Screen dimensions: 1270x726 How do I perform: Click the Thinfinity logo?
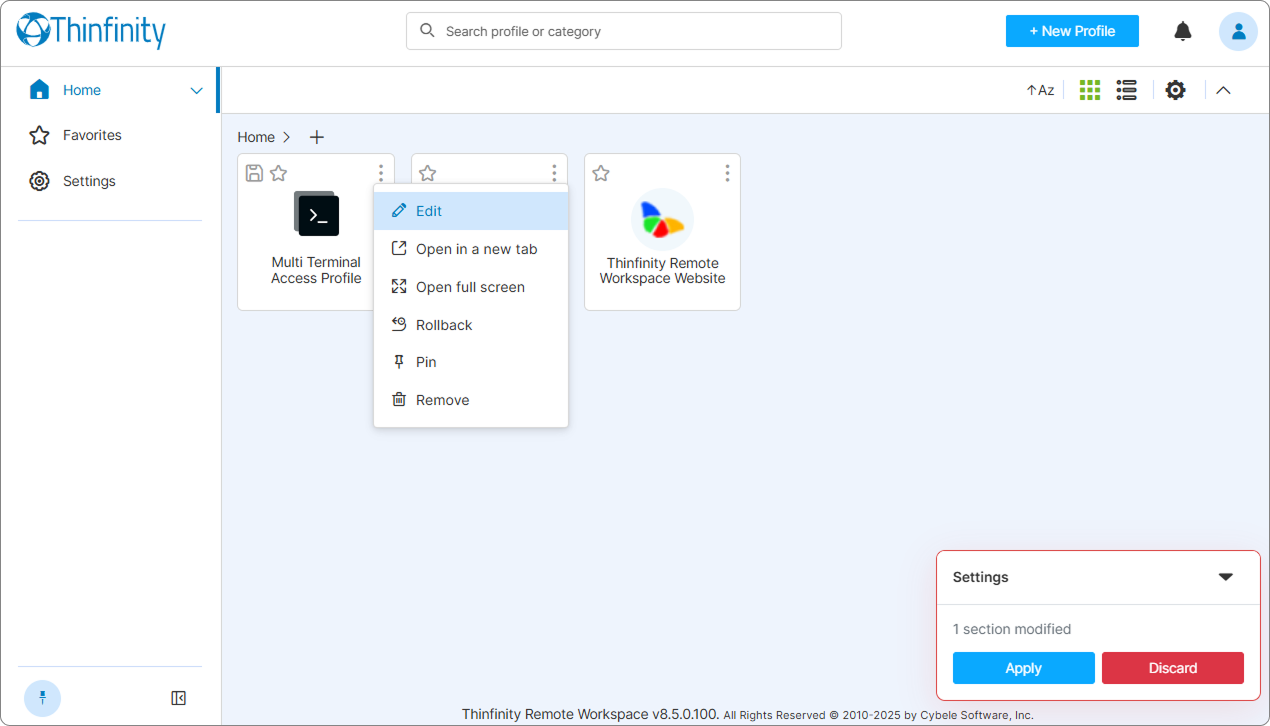click(x=91, y=31)
